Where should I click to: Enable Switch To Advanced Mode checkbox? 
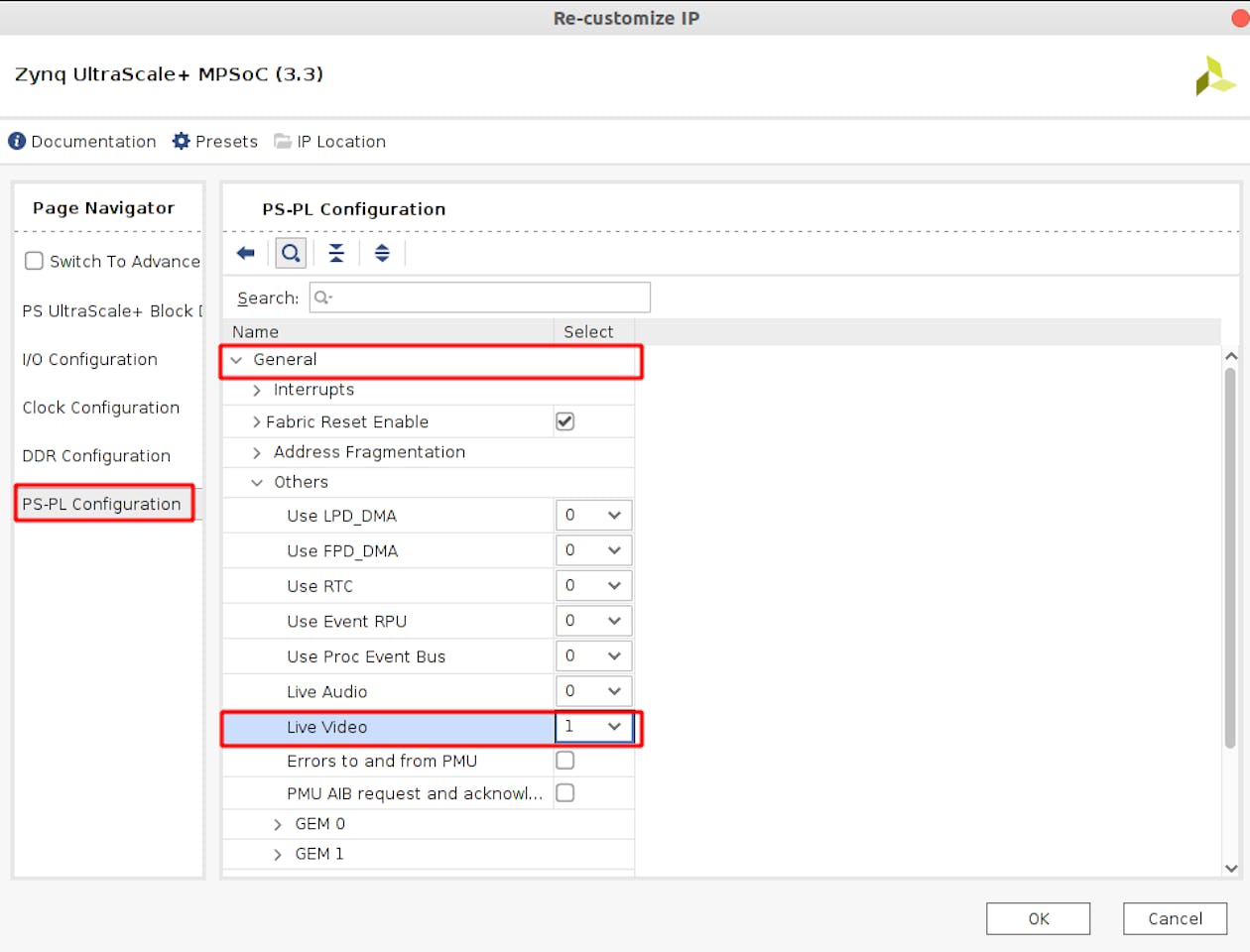(34, 261)
